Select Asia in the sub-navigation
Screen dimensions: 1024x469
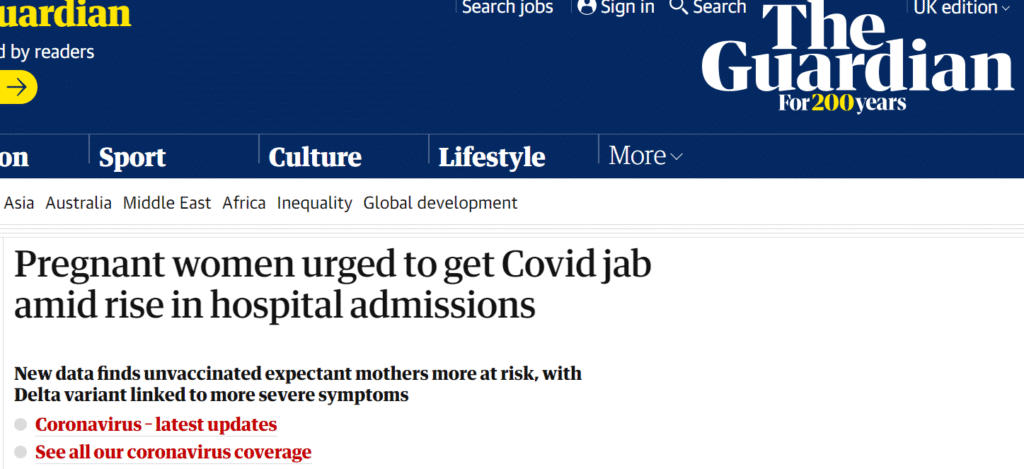pyautogui.click(x=19, y=203)
